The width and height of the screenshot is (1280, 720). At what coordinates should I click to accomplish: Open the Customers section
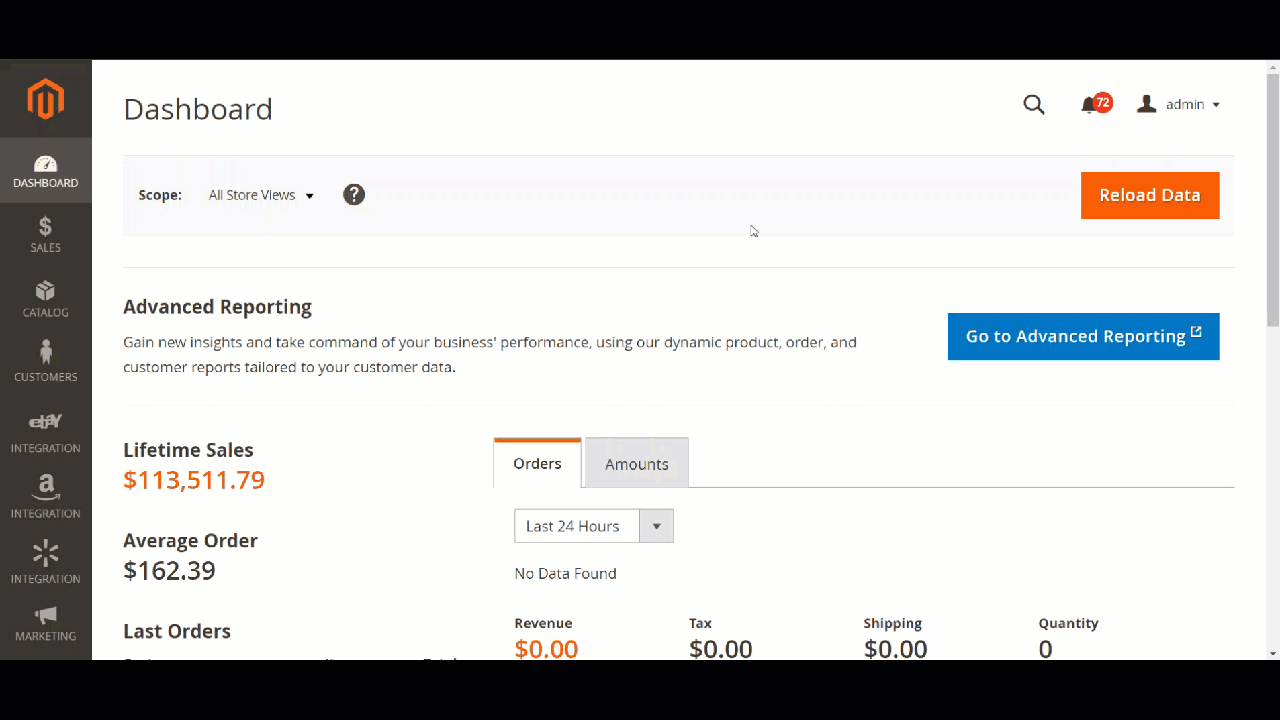pos(45,363)
